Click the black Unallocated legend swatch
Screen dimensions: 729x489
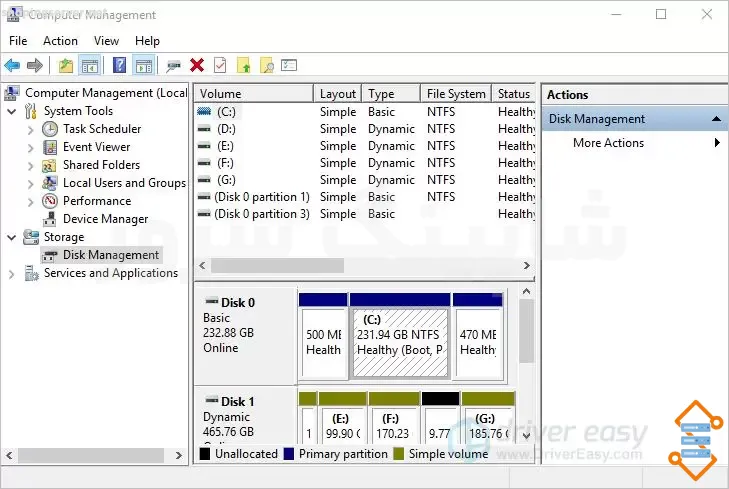205,454
